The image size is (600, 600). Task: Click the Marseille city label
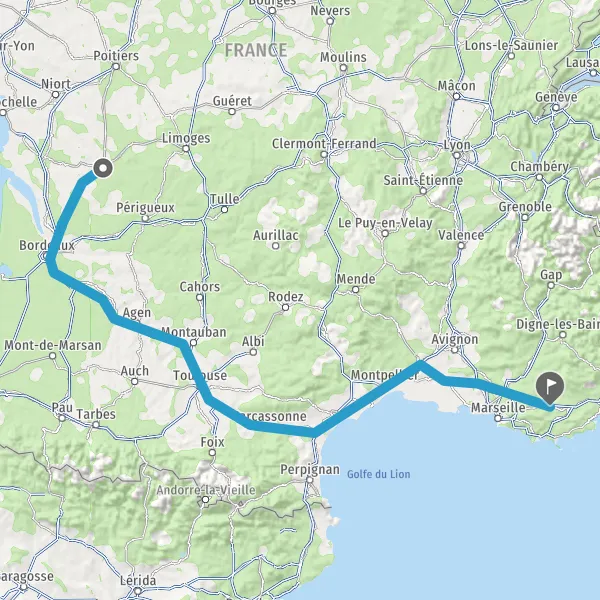point(498,408)
